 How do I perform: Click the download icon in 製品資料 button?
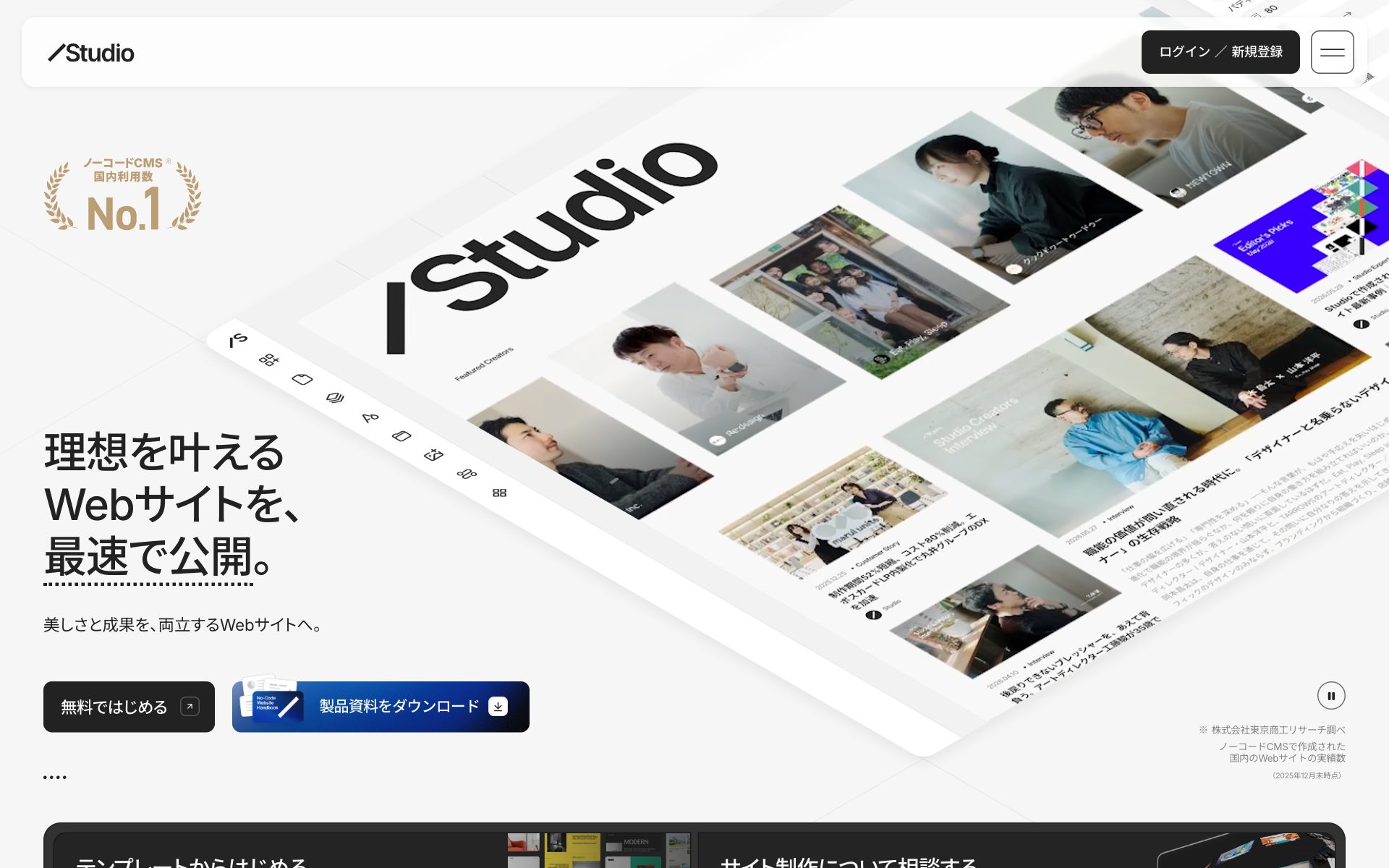(x=498, y=707)
